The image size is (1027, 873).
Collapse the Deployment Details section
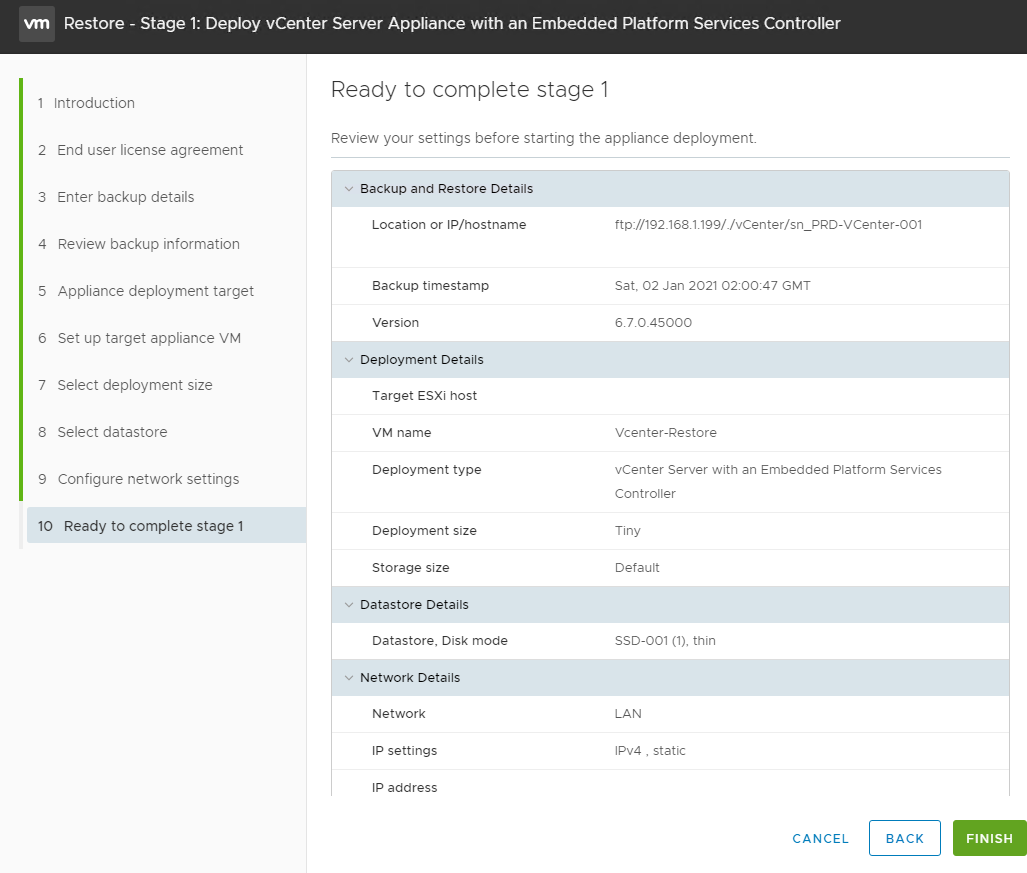tap(349, 360)
